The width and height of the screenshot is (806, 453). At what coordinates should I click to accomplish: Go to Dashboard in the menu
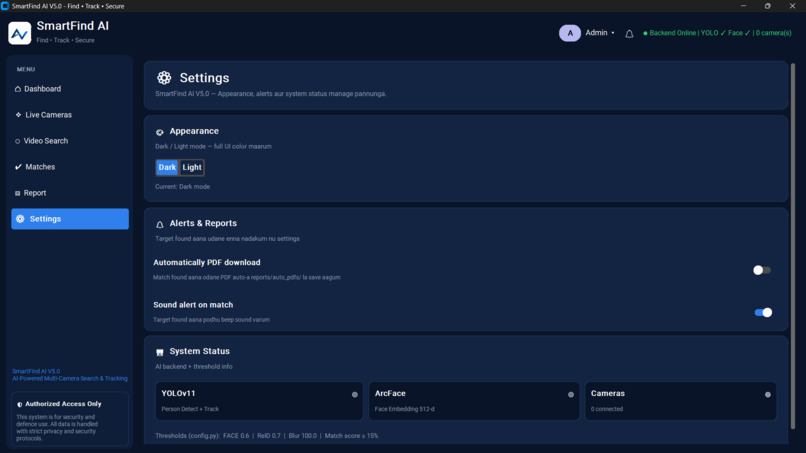pos(70,89)
